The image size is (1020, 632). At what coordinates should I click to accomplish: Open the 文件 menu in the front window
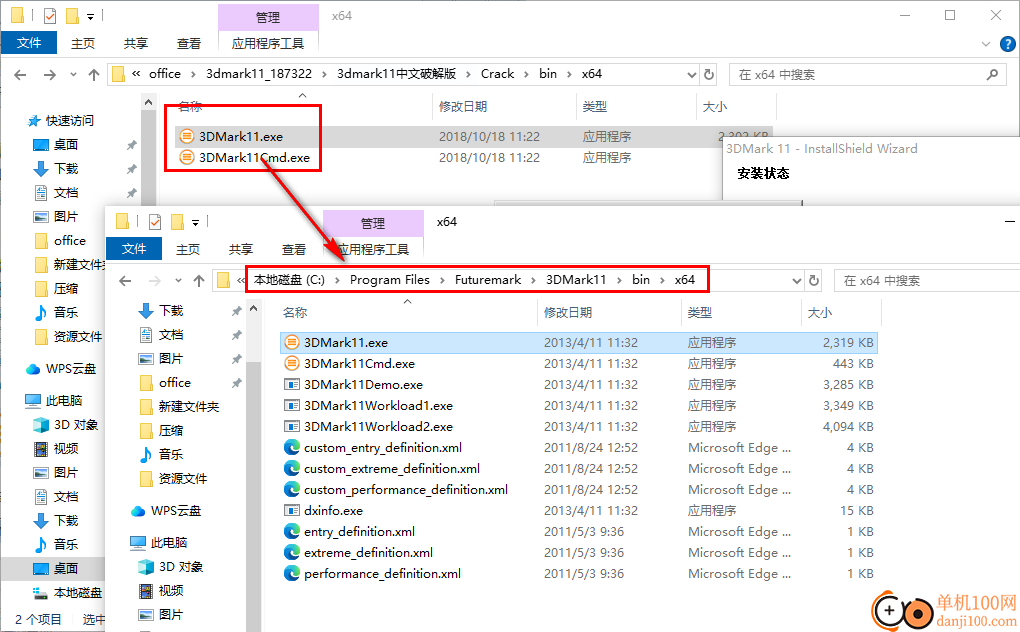coord(134,248)
